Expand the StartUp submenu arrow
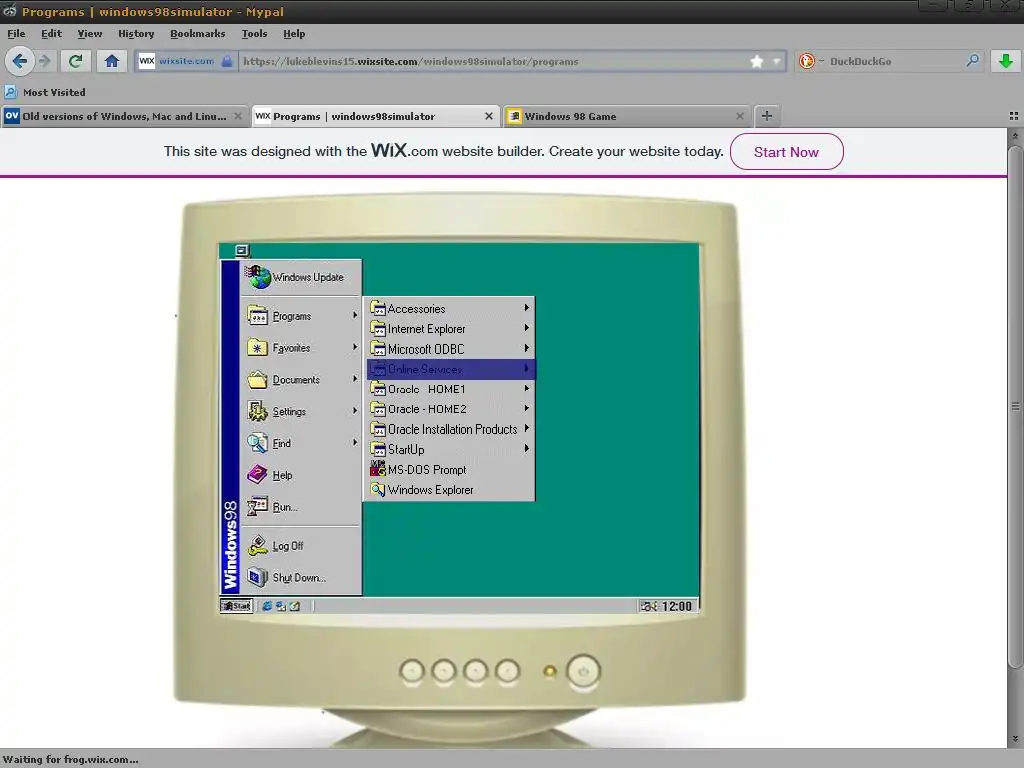This screenshot has height=768, width=1024. pyautogui.click(x=526, y=449)
